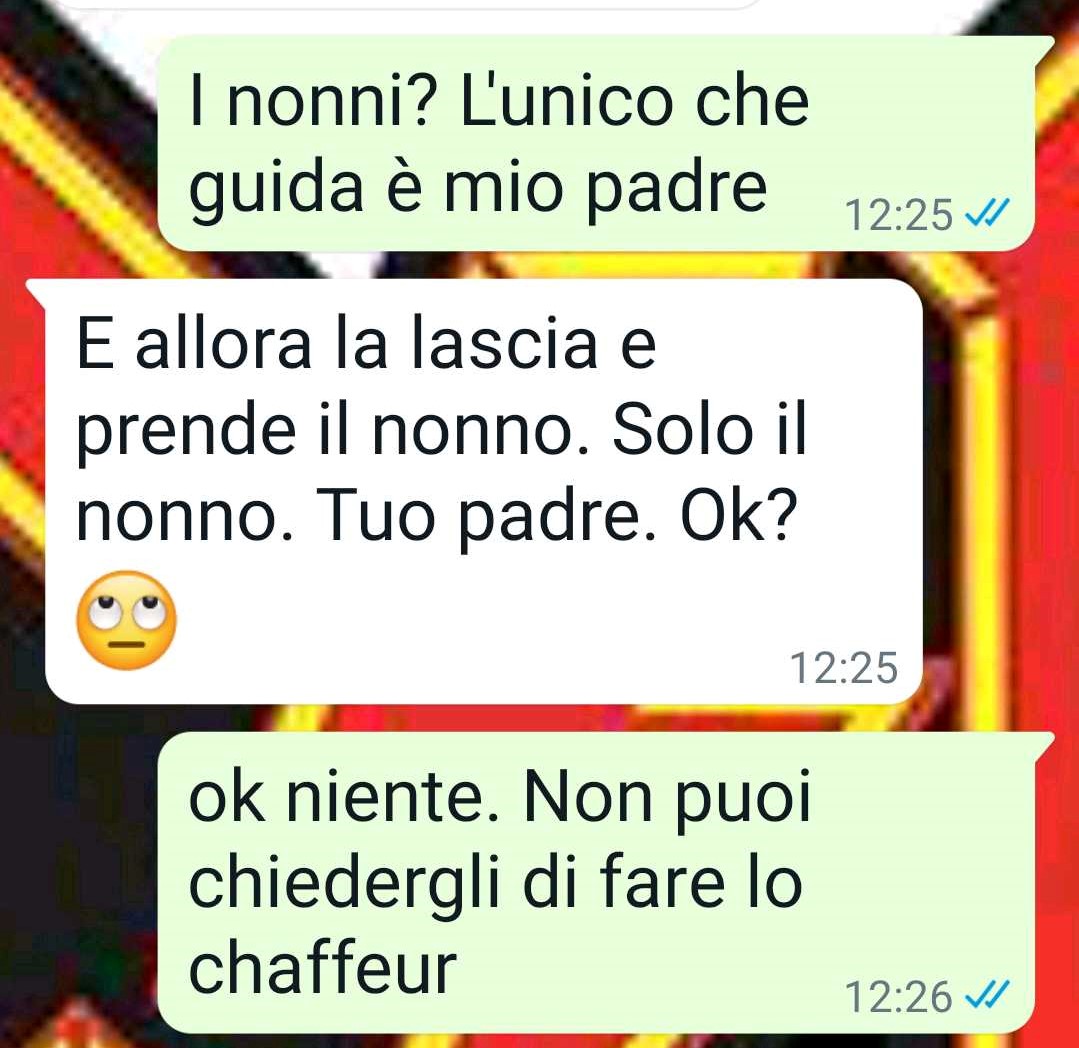Screen dimensions: 1079x1048
Task: Tap the "guida è mio padre" line
Action: point(478,189)
